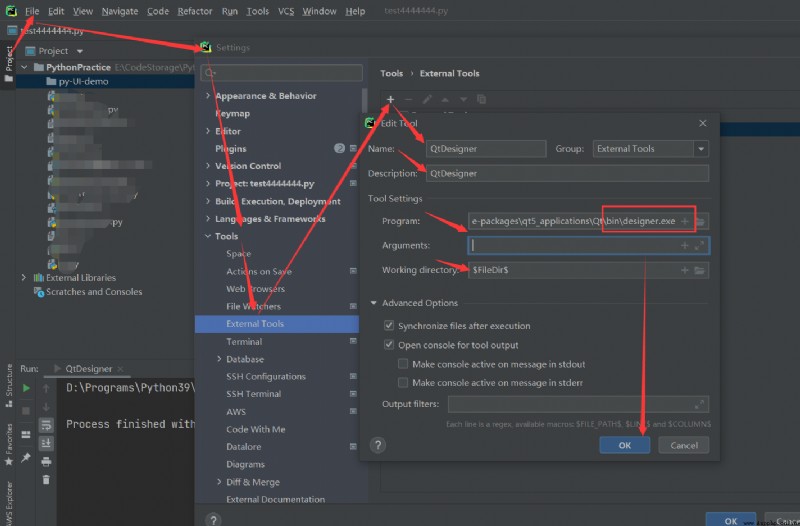Expand the Output filters editor

click(699, 404)
